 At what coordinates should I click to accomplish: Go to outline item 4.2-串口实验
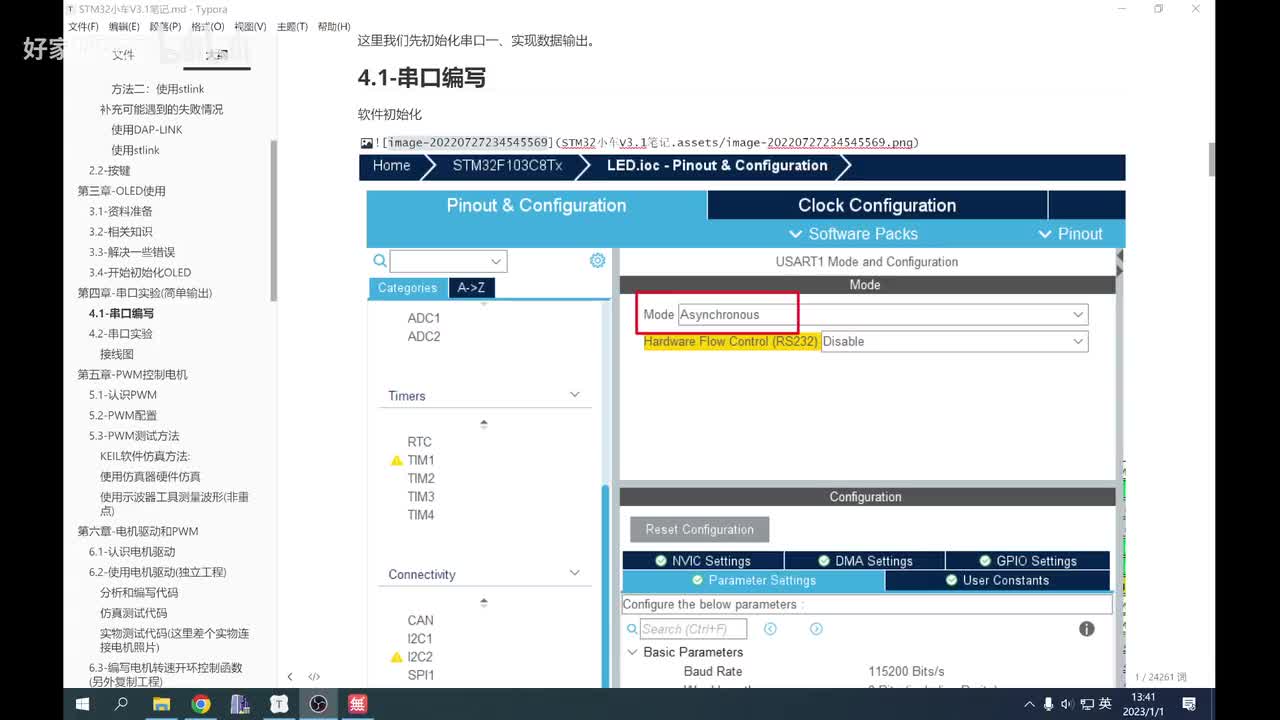[x=120, y=334]
